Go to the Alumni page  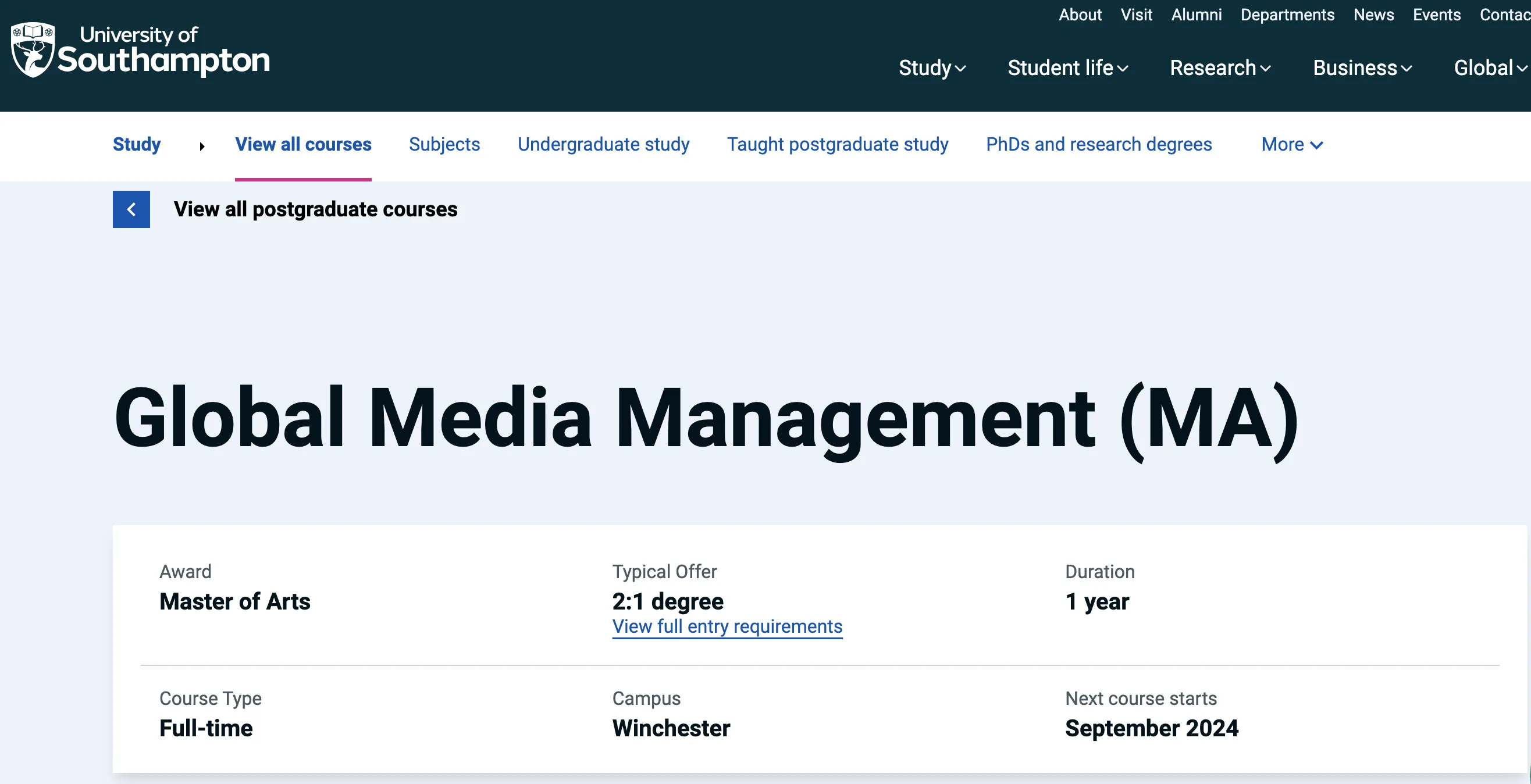click(x=1196, y=15)
